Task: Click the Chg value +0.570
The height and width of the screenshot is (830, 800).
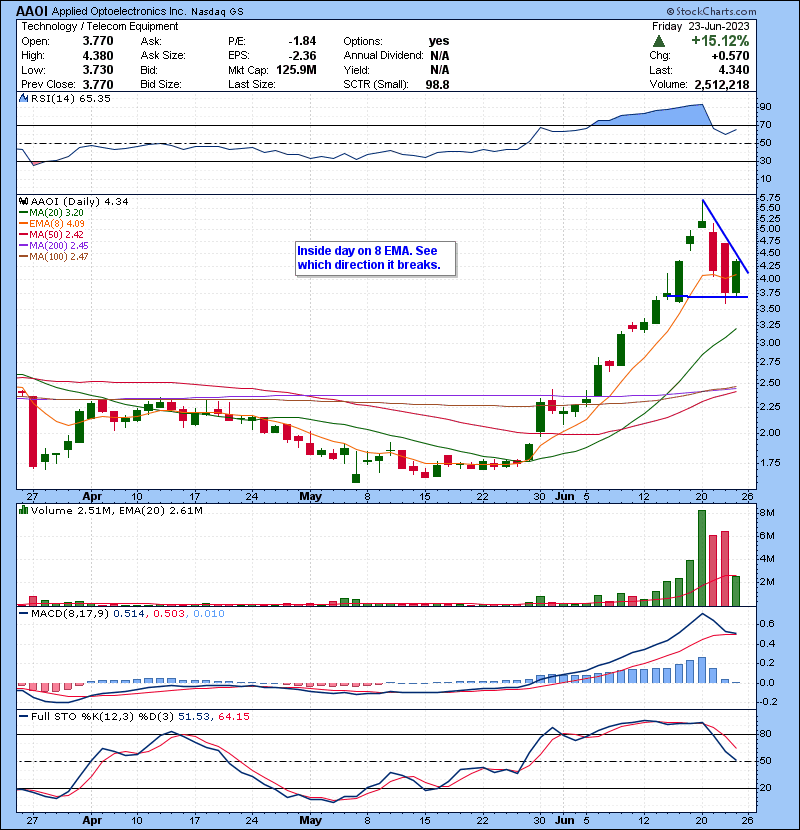Action: 730,56
